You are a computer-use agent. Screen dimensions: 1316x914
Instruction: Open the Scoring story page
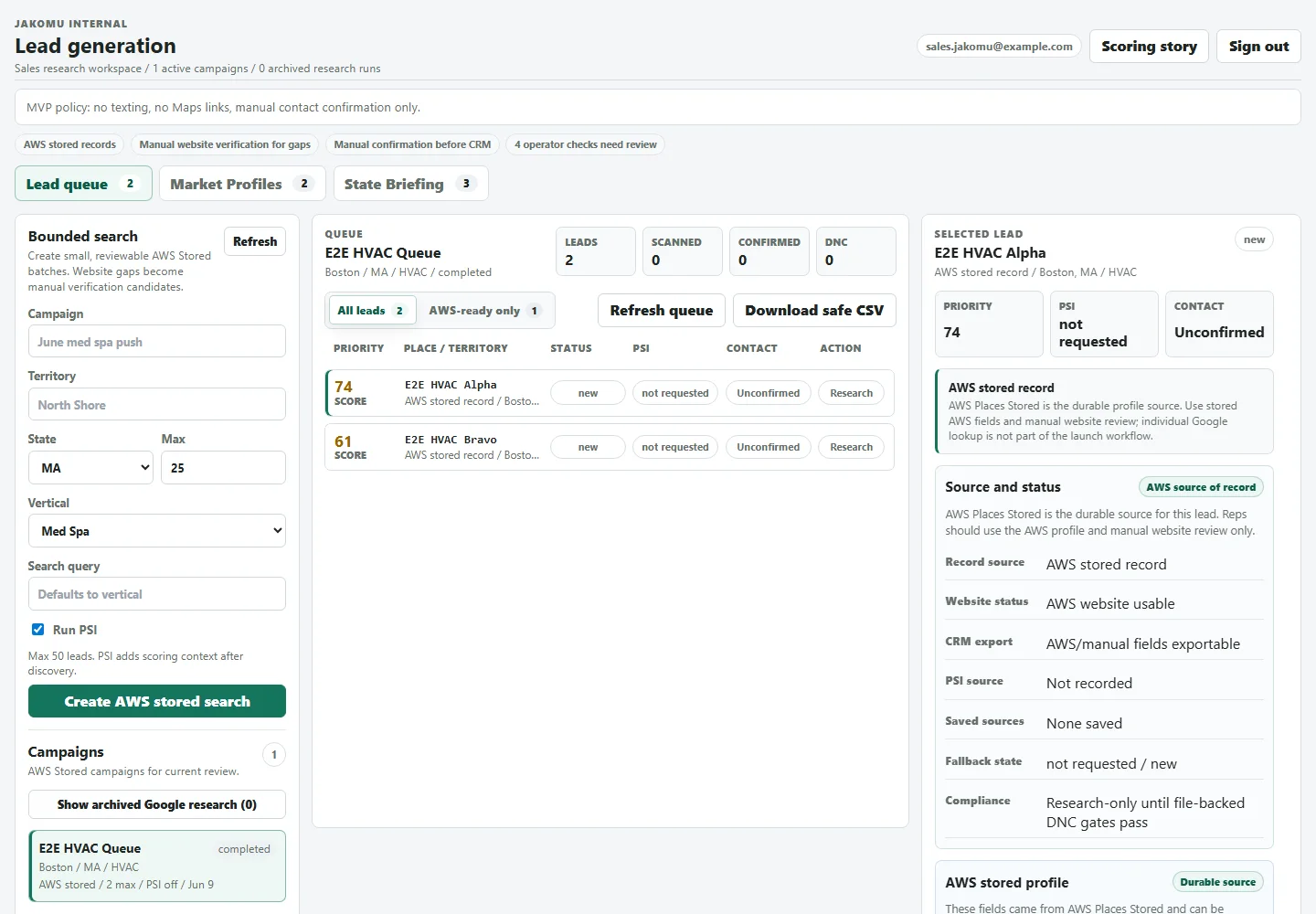click(1149, 46)
